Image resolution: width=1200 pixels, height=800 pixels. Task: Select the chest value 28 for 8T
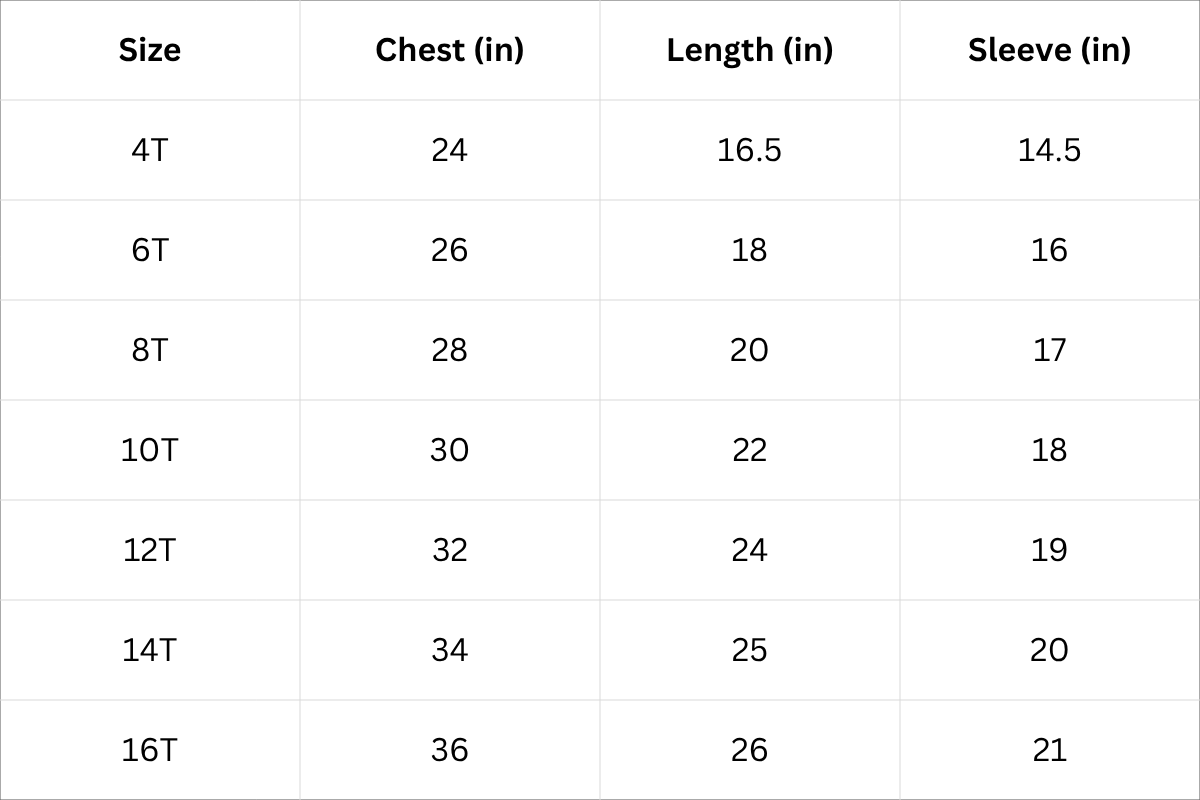pyautogui.click(x=450, y=350)
